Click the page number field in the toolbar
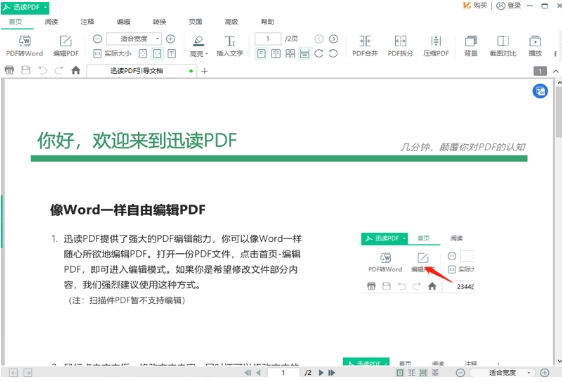The height and width of the screenshot is (382, 562). coord(268,39)
